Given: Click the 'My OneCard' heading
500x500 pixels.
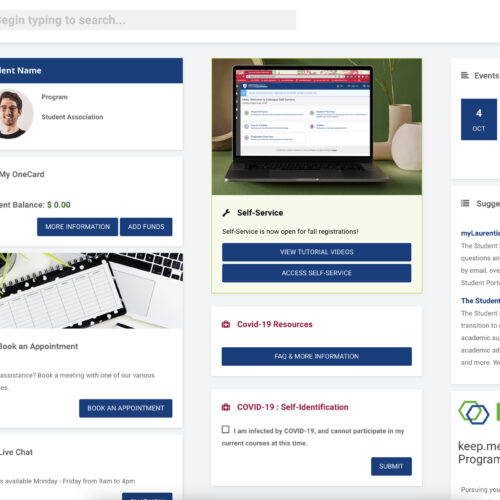Looking at the screenshot, I should click(22, 174).
